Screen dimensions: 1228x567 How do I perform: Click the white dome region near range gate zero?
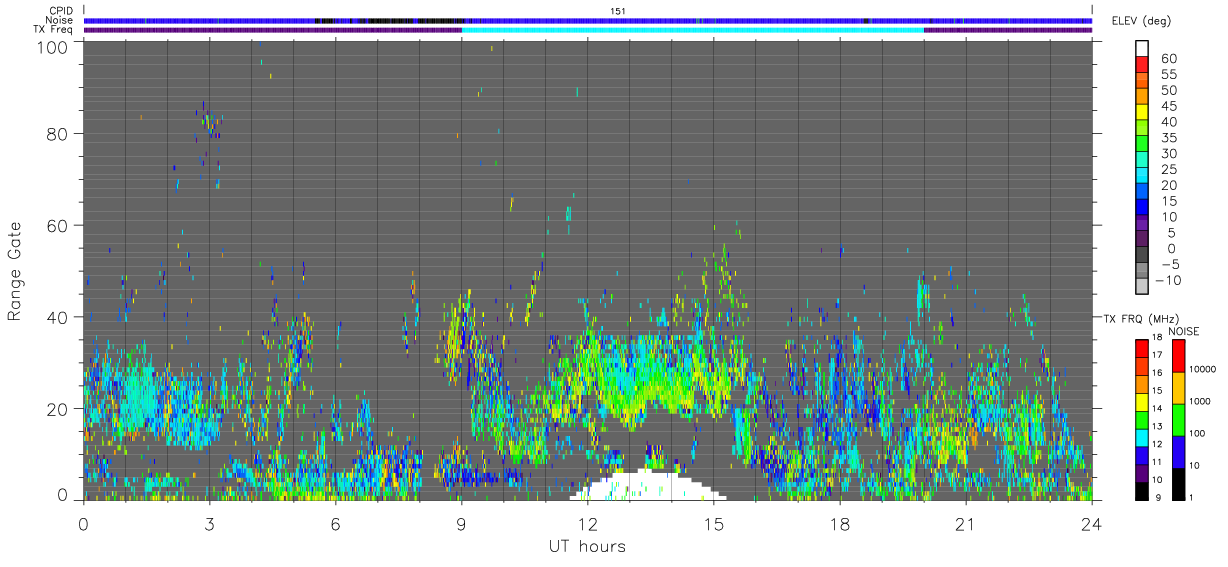[648, 486]
